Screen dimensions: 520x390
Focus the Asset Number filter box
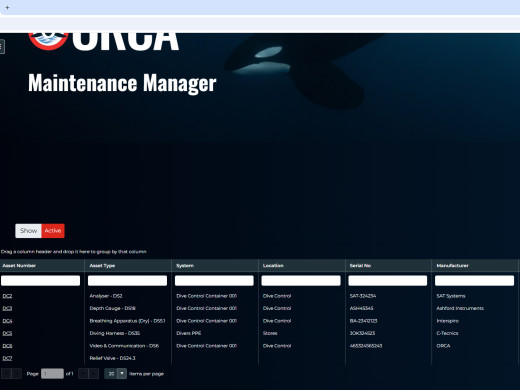click(41, 281)
